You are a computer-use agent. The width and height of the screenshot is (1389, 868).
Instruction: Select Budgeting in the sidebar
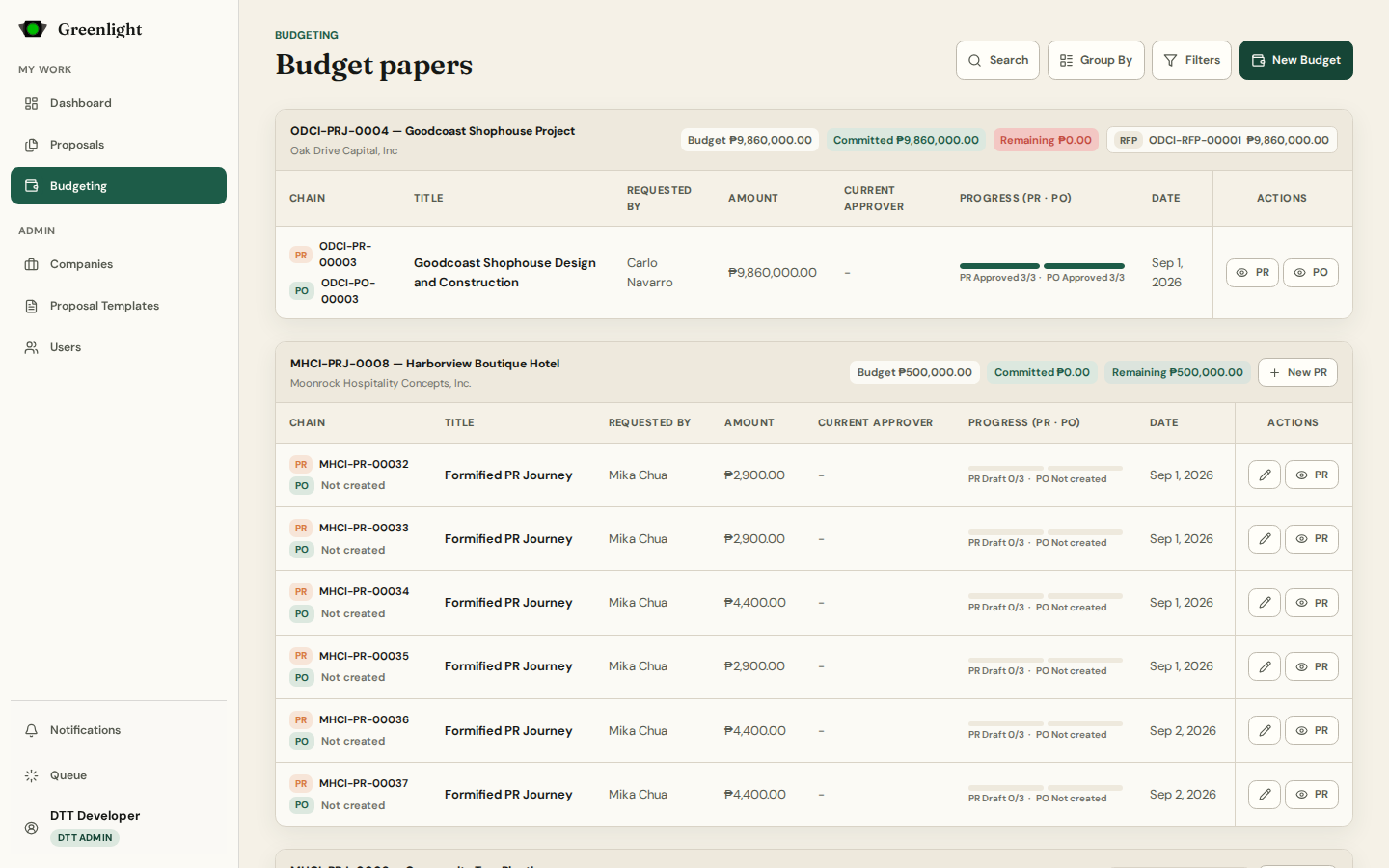click(x=119, y=186)
